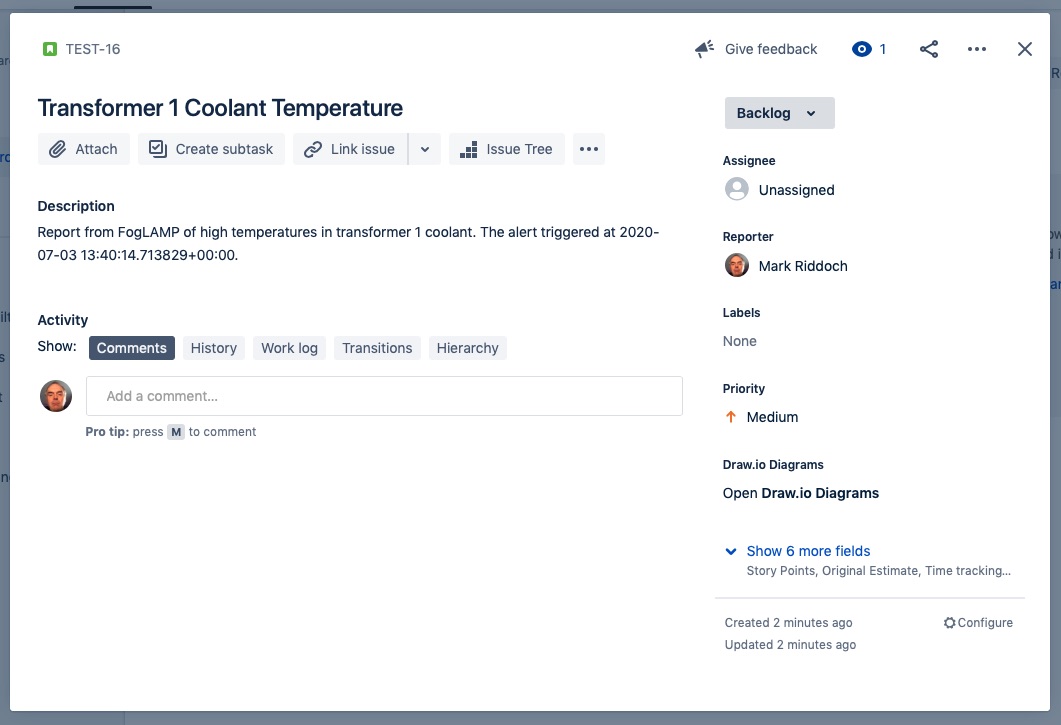
Task: Click the Unassigned avatar icon
Action: pyautogui.click(x=737, y=189)
